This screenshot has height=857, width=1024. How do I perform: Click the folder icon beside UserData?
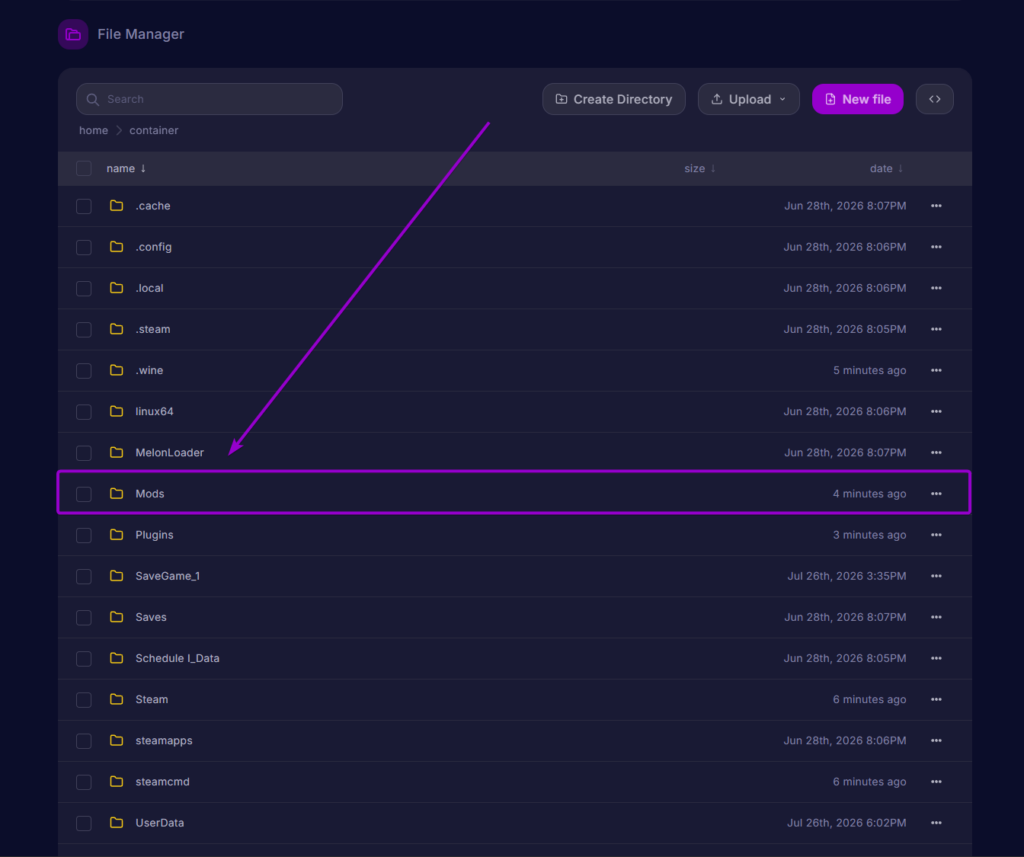[116, 822]
